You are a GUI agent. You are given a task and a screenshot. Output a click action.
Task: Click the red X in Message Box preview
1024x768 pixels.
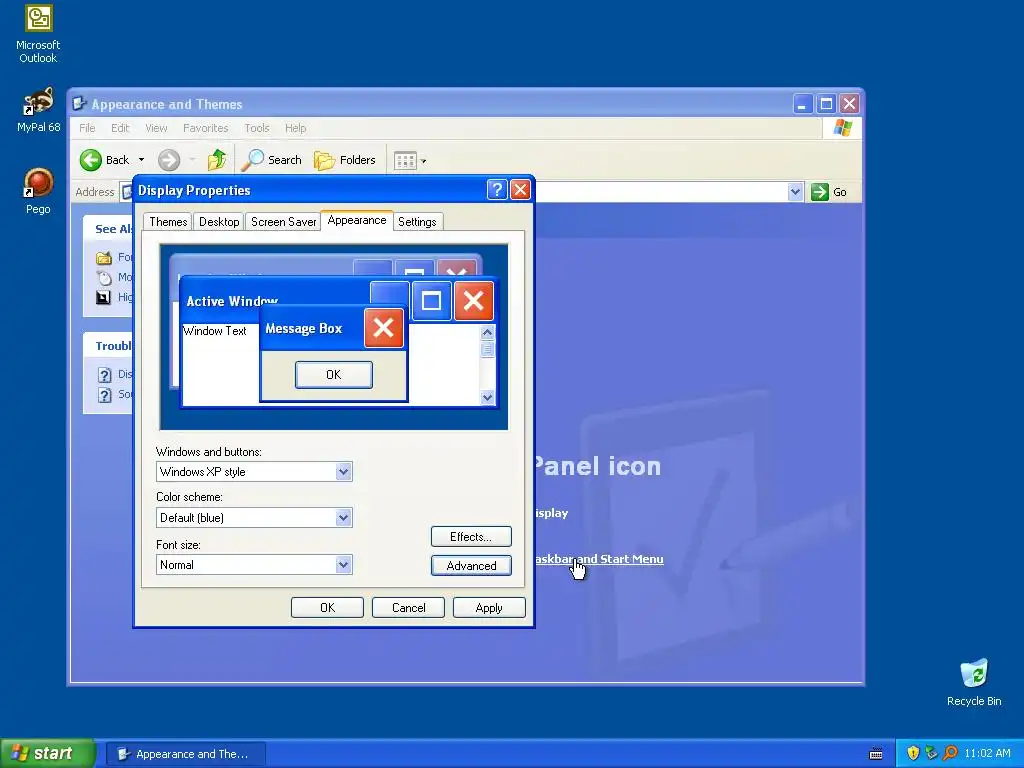383,328
